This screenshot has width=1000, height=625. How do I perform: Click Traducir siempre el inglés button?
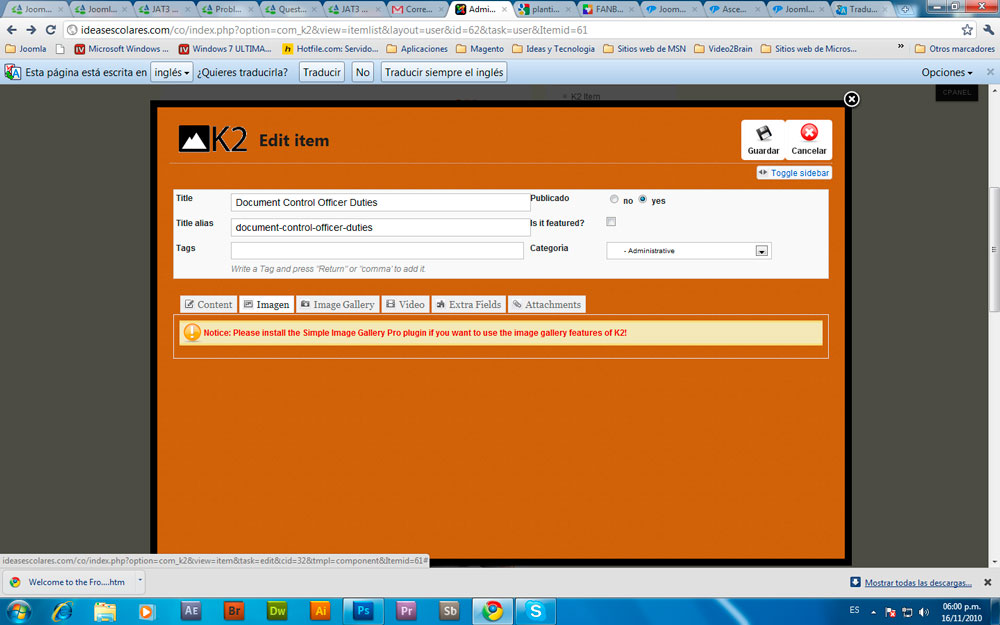coord(444,72)
